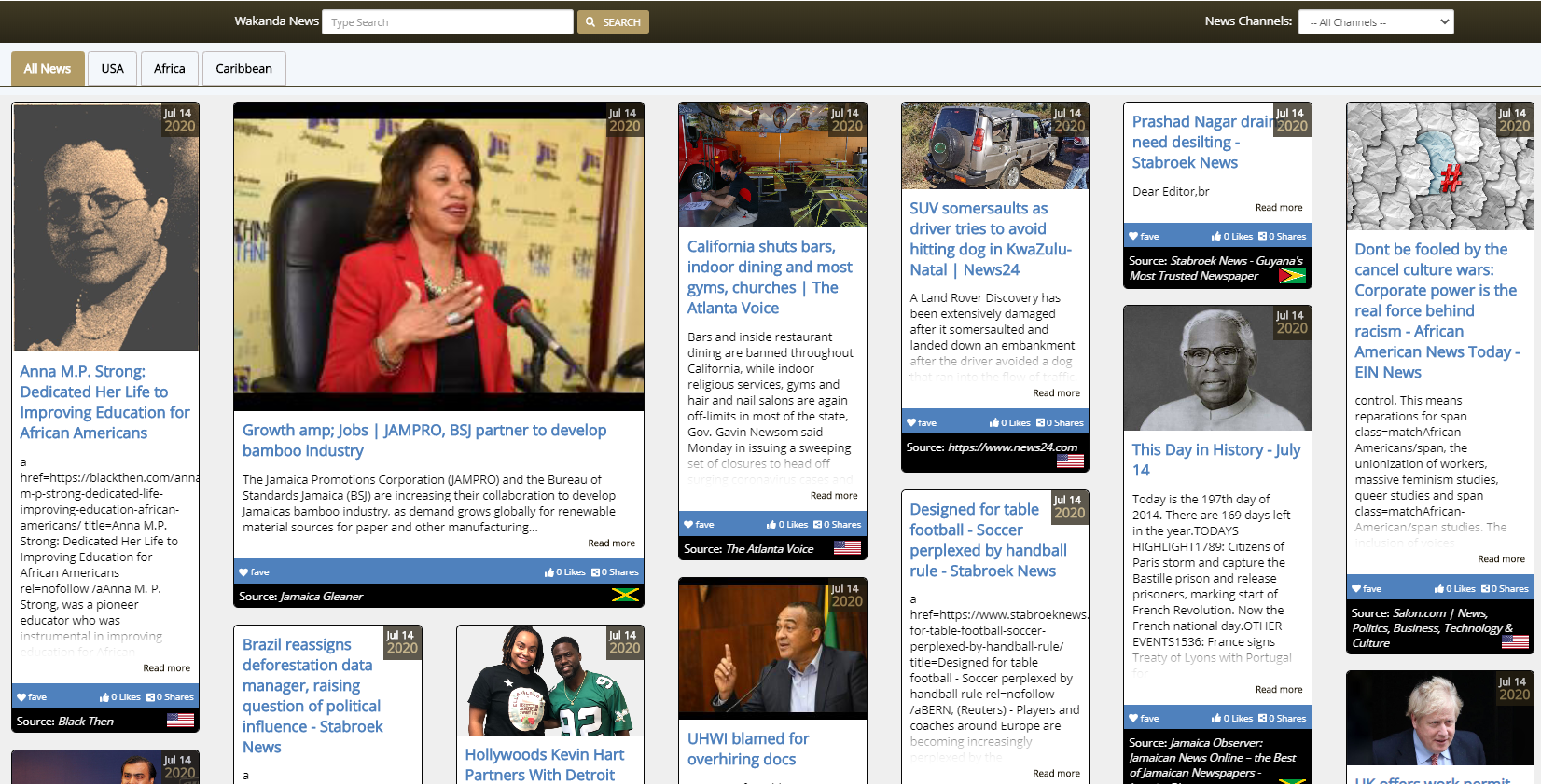The height and width of the screenshot is (784, 1541).
Task: Click the Land Rover SUV thumbnail
Action: 994,146
